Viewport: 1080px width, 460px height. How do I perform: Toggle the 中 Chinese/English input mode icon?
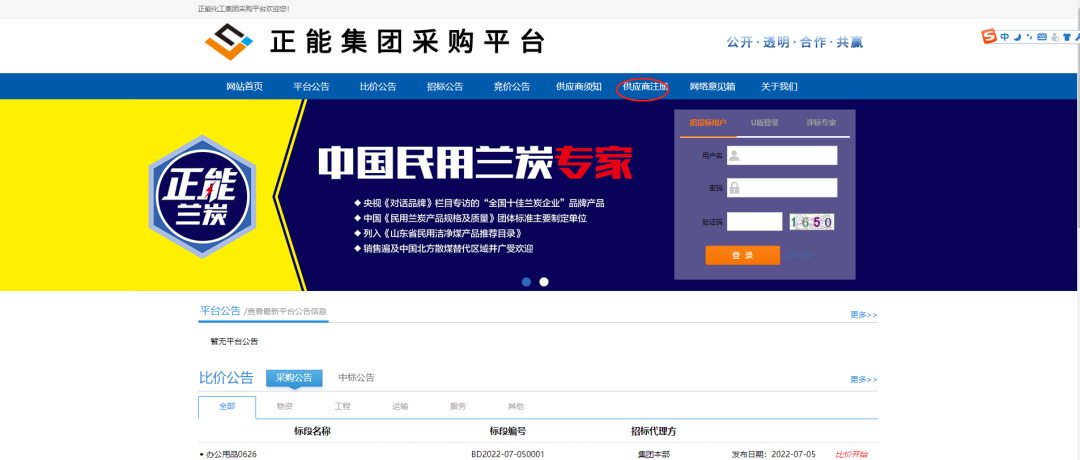pos(1005,36)
